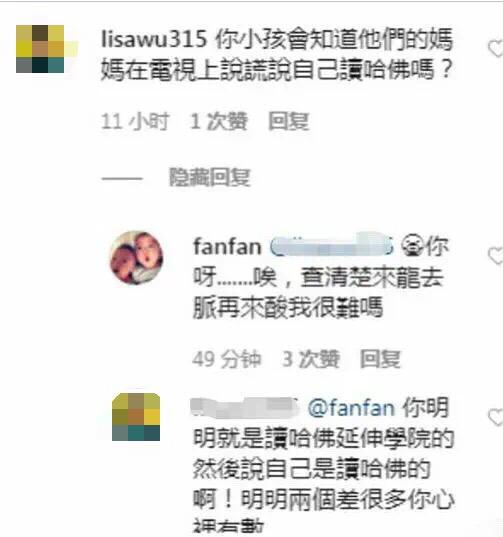Tap the heart beside fanfan's reply

pyautogui.click(x=495, y=256)
